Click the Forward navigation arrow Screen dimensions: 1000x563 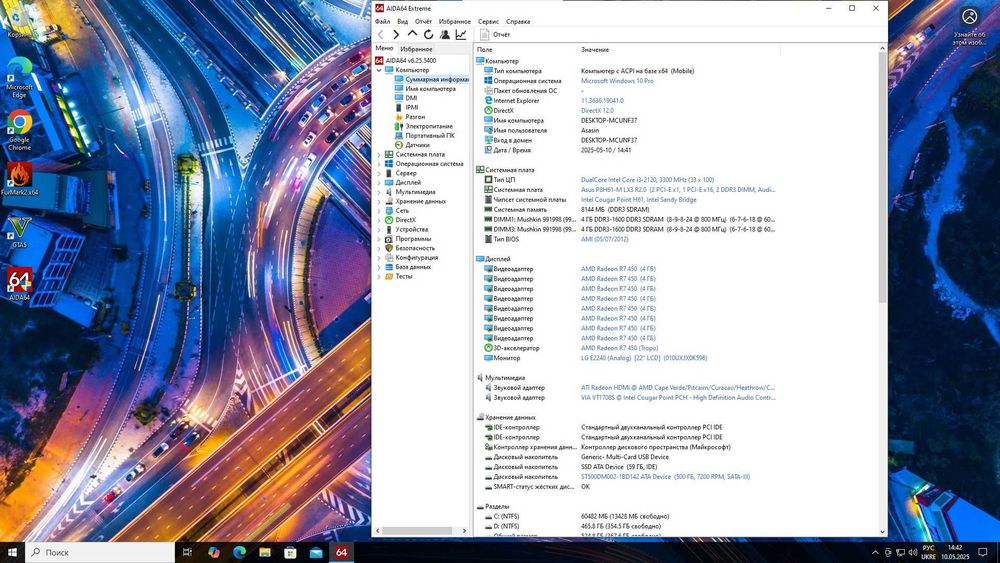396,34
